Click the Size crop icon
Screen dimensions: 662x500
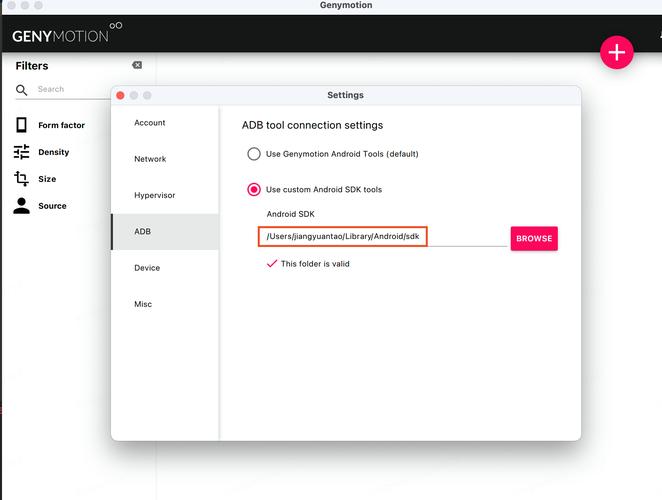click(22, 179)
